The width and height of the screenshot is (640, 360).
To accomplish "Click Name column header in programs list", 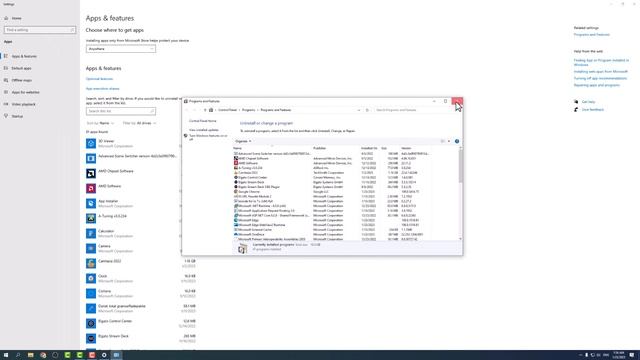I will 237,148.
